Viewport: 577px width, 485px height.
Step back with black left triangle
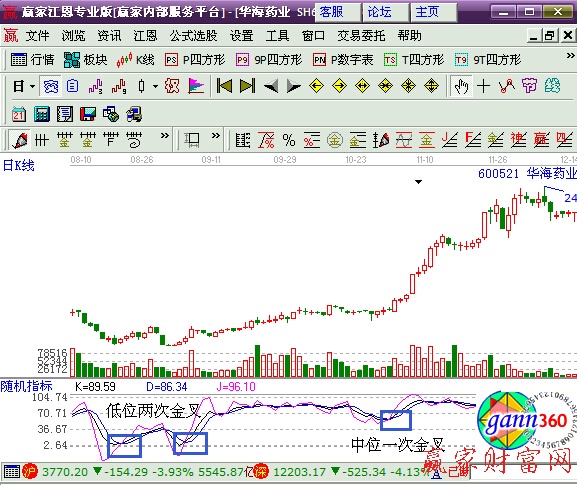271,86
